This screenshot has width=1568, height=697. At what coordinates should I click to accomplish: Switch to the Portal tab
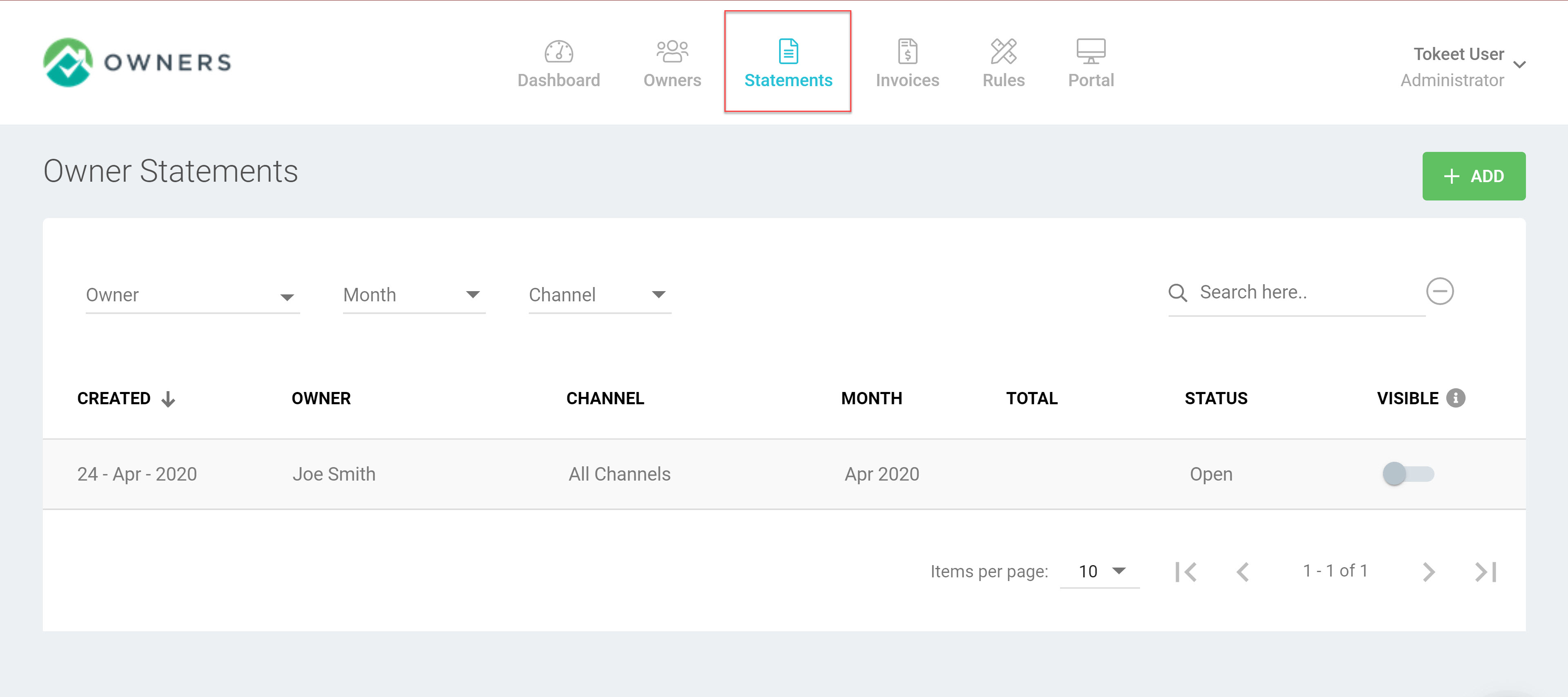pos(1091,80)
